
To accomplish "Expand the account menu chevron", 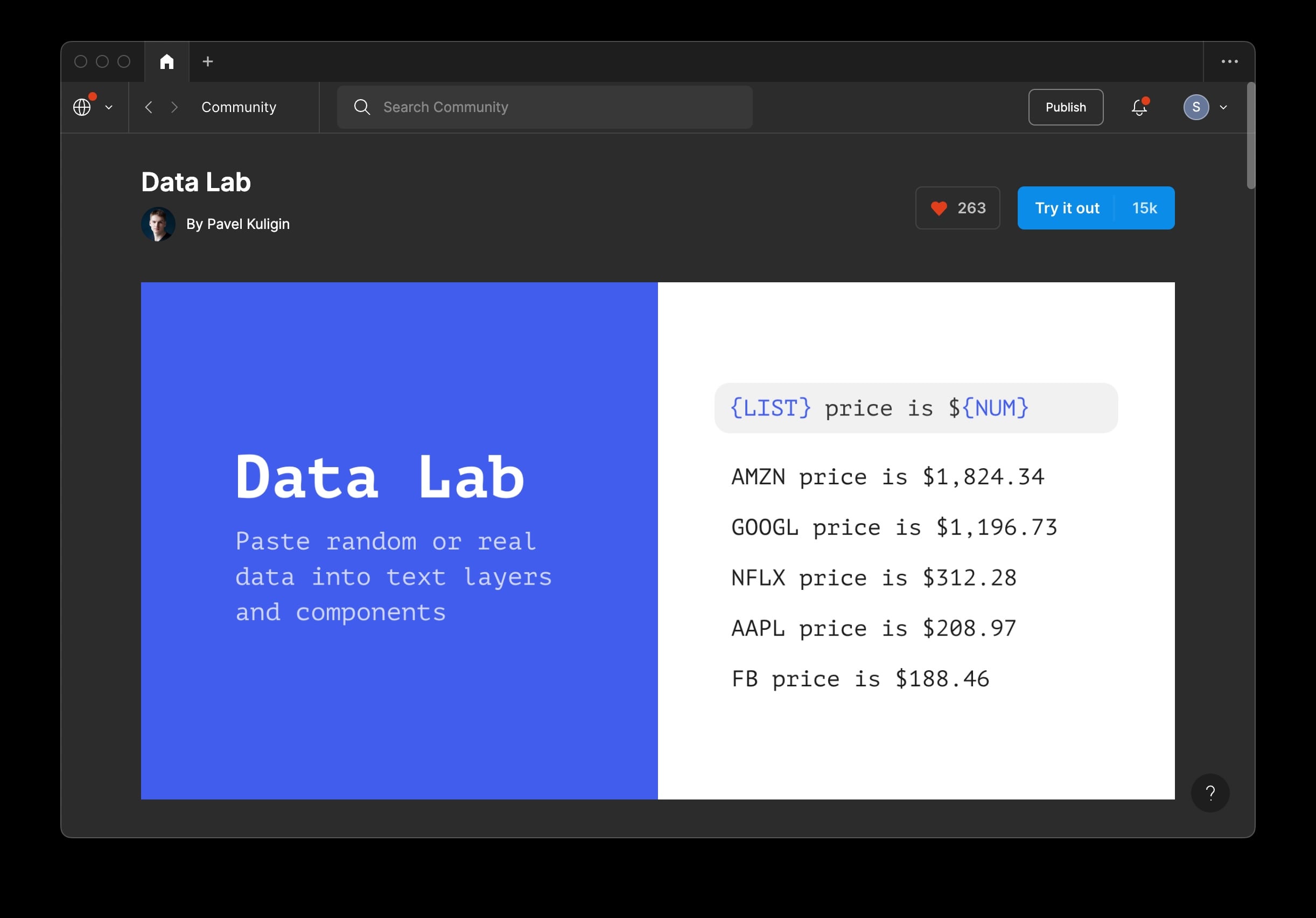I will tap(1223, 107).
